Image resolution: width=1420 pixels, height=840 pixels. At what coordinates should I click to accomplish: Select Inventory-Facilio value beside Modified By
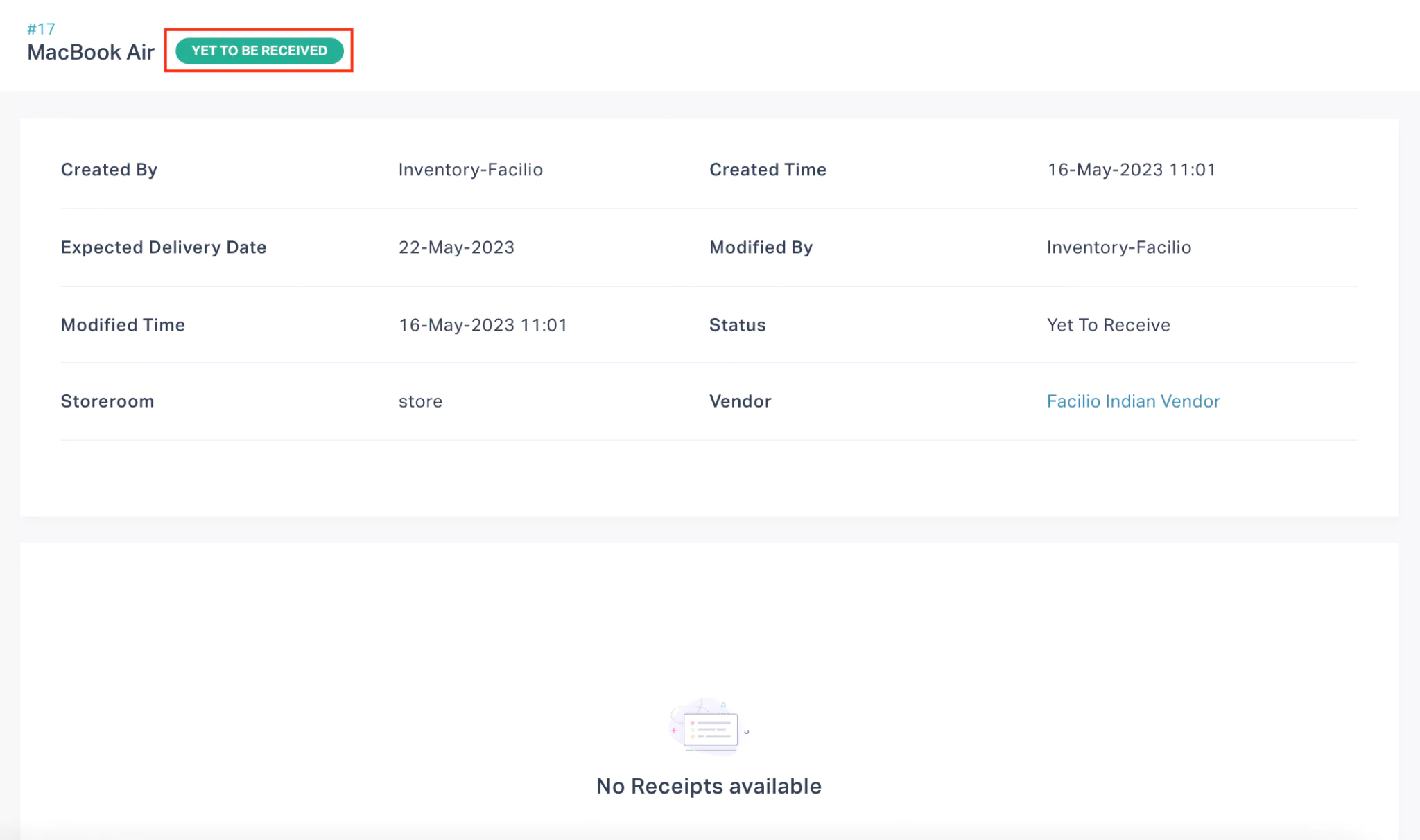(1119, 247)
